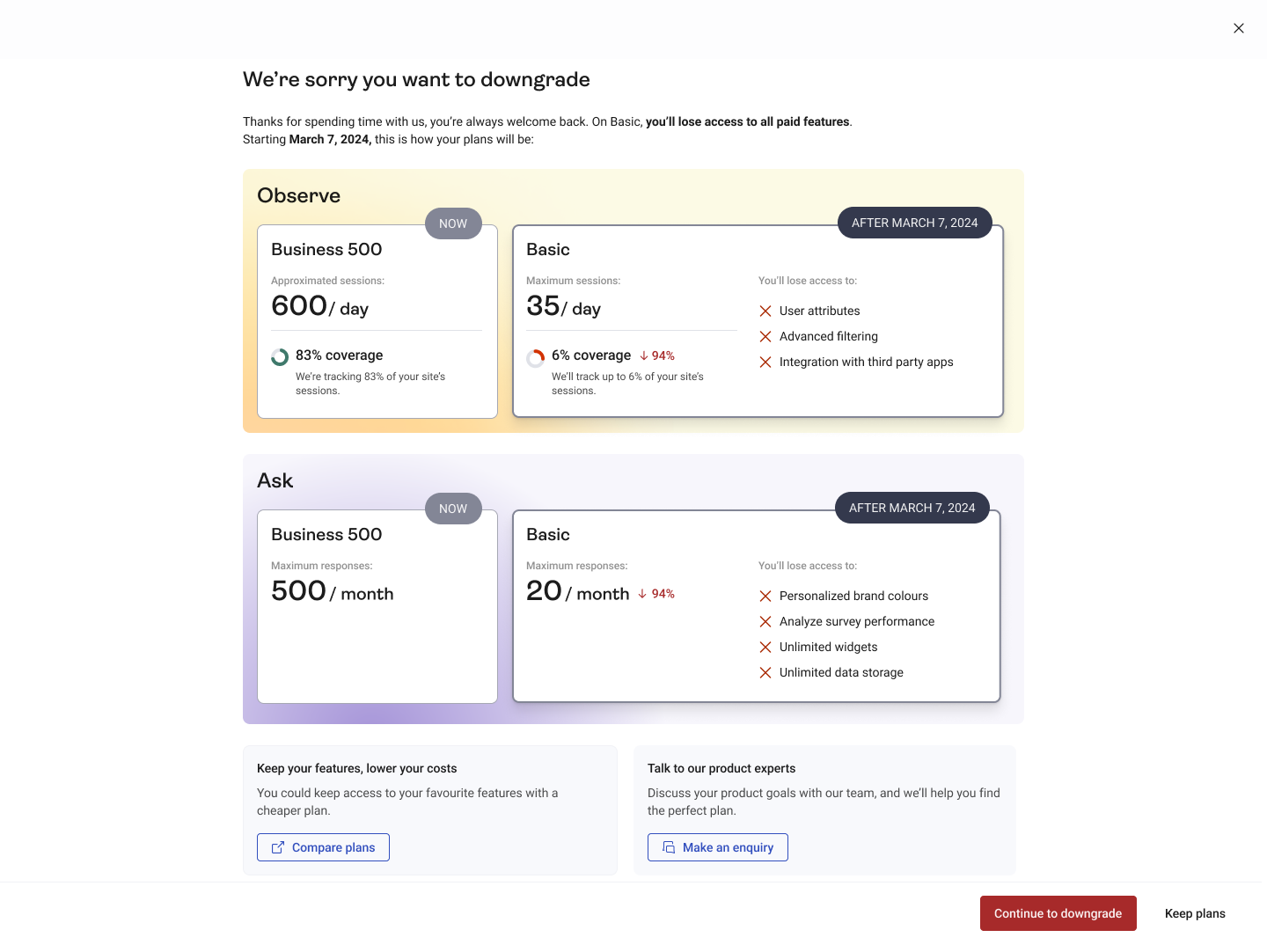Click Basic title in Observe card
This screenshot has width=1267, height=952.
(x=548, y=249)
